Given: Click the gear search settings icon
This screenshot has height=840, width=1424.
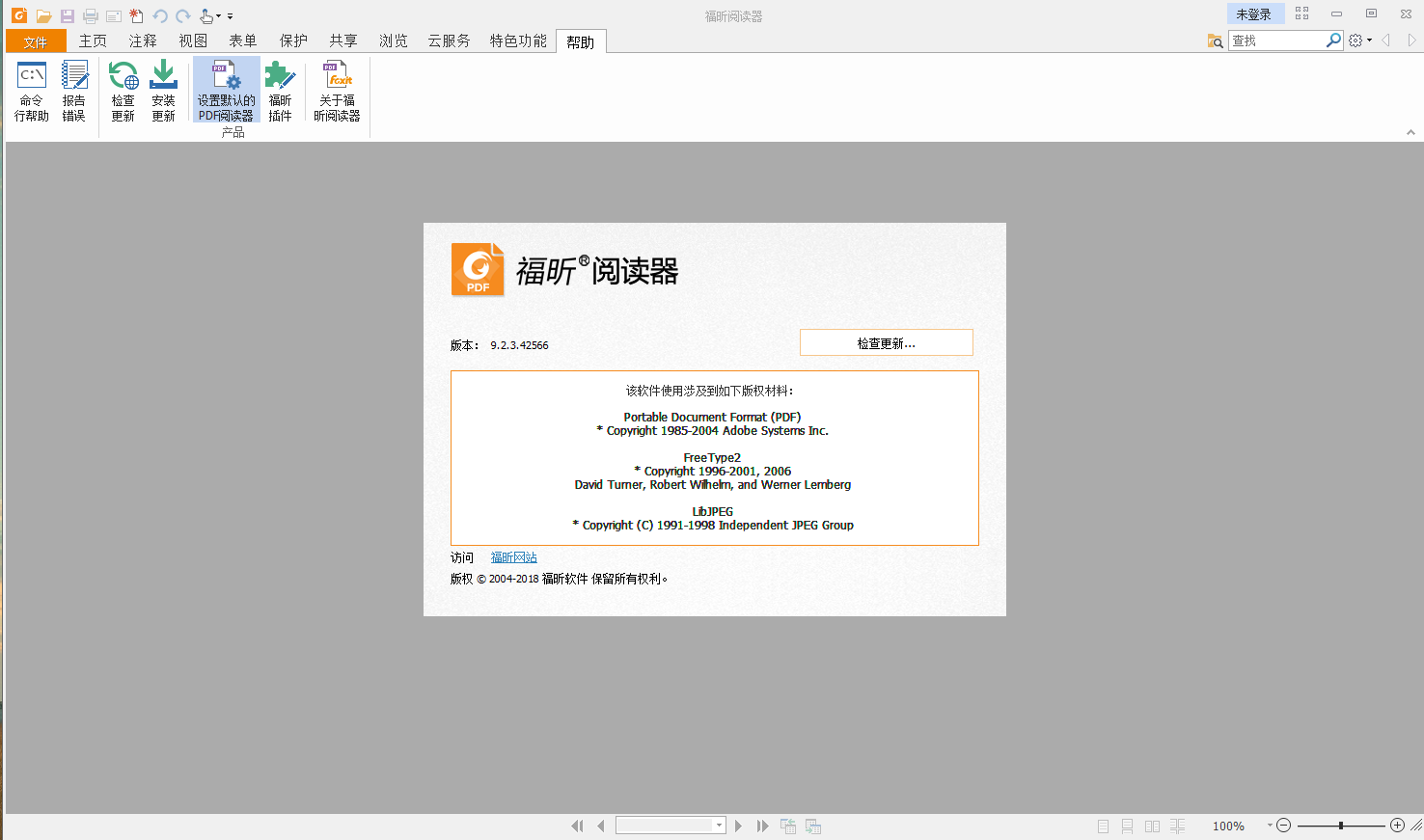Looking at the screenshot, I should 1356,41.
